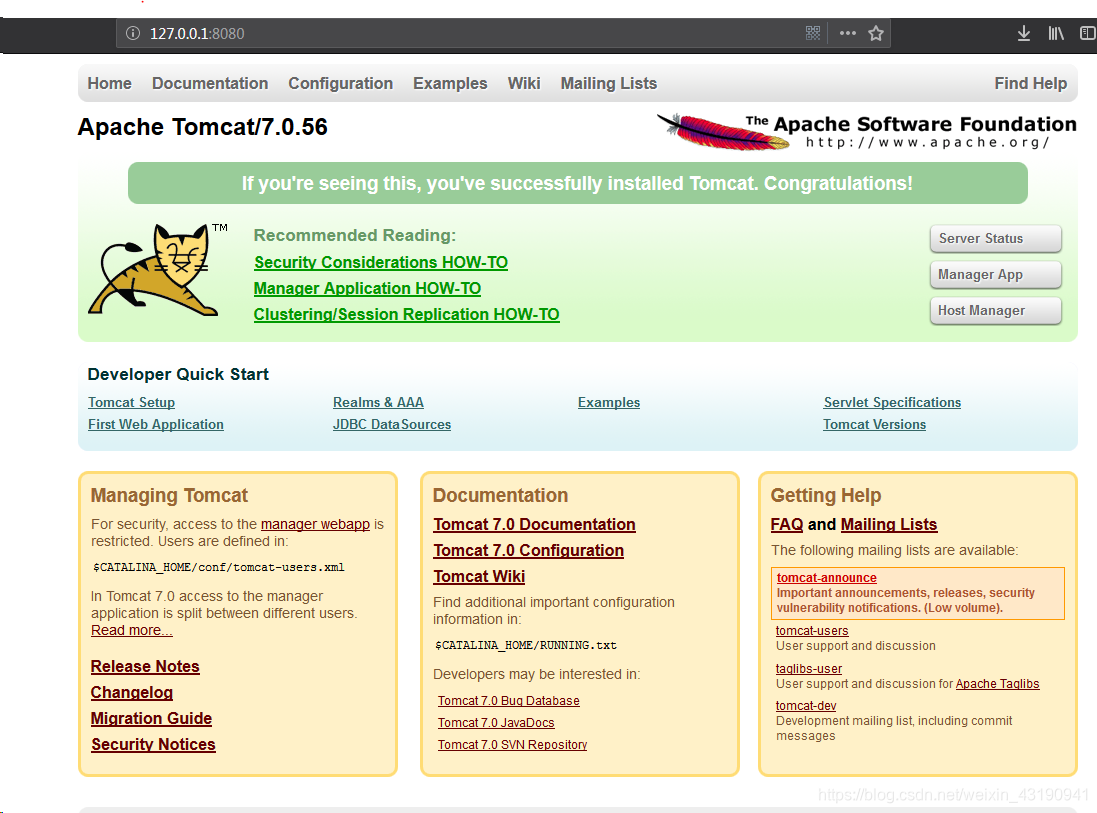Click the Read more... link
The height and width of the screenshot is (813, 1097).
[x=132, y=630]
